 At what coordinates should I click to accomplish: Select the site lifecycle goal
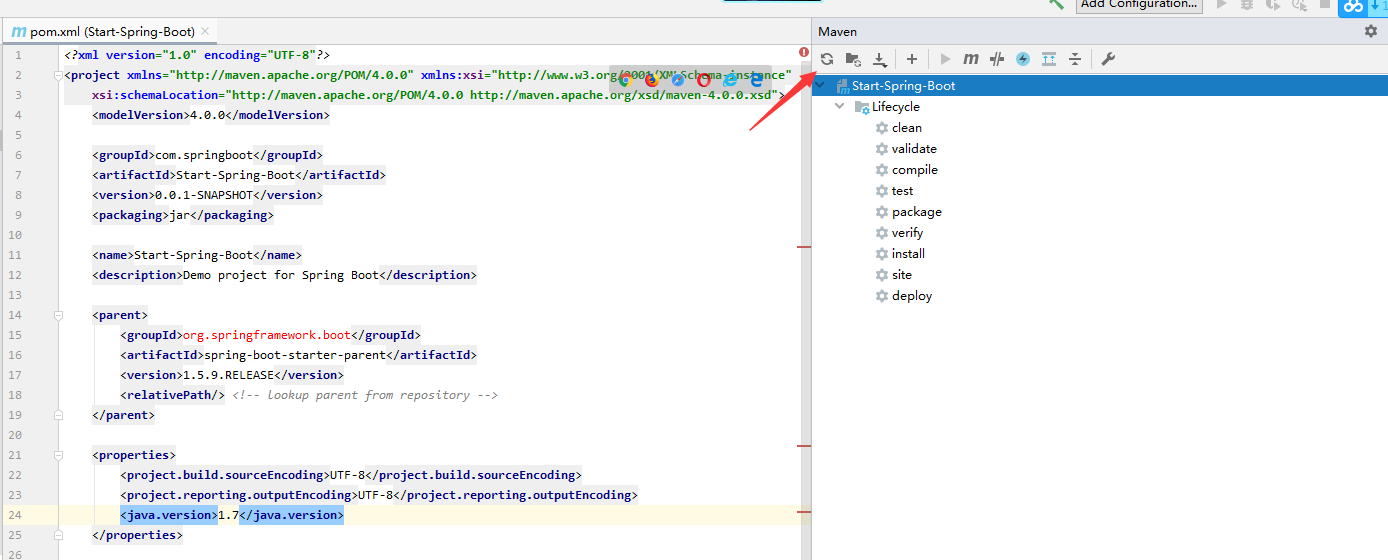point(902,275)
